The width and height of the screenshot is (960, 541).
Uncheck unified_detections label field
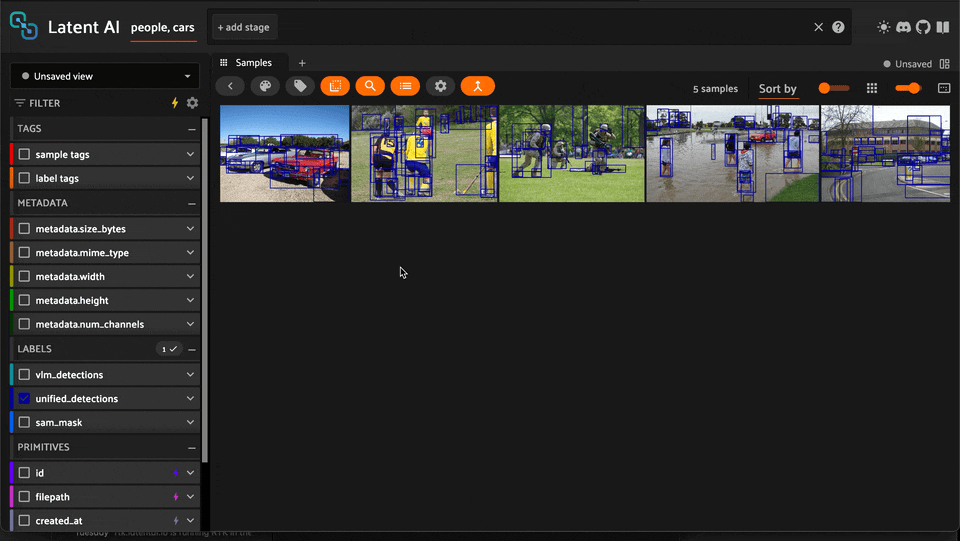click(x=24, y=398)
